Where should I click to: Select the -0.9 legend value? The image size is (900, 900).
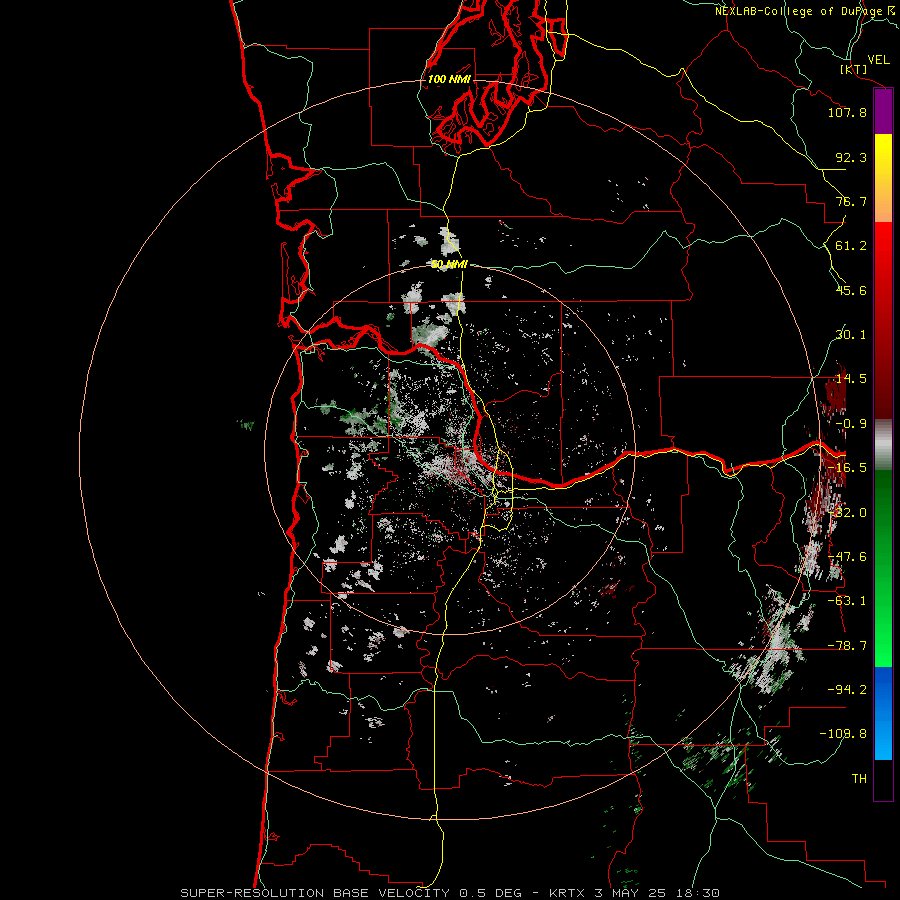click(851, 424)
